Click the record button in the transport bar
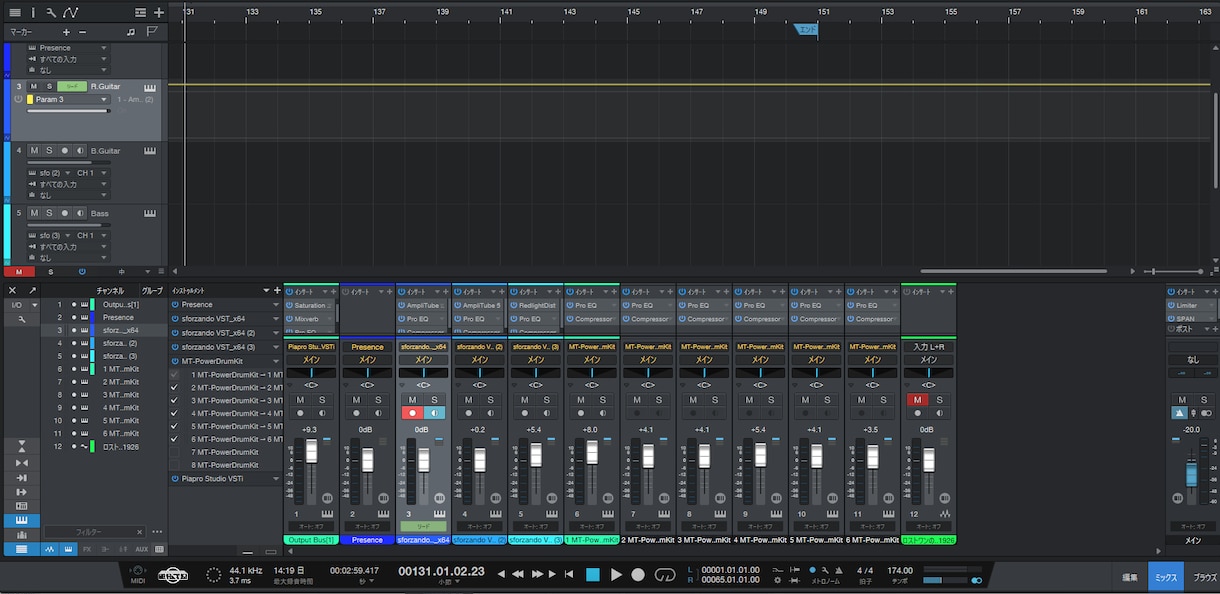1220x594 pixels. 638,574
